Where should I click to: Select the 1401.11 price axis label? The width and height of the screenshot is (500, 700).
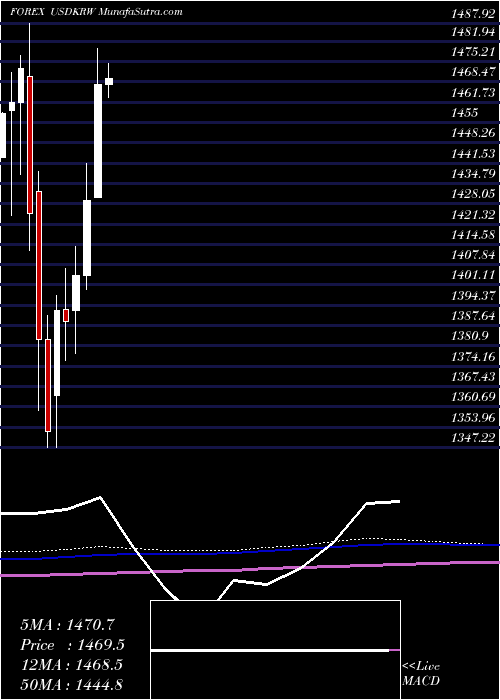tap(473, 275)
